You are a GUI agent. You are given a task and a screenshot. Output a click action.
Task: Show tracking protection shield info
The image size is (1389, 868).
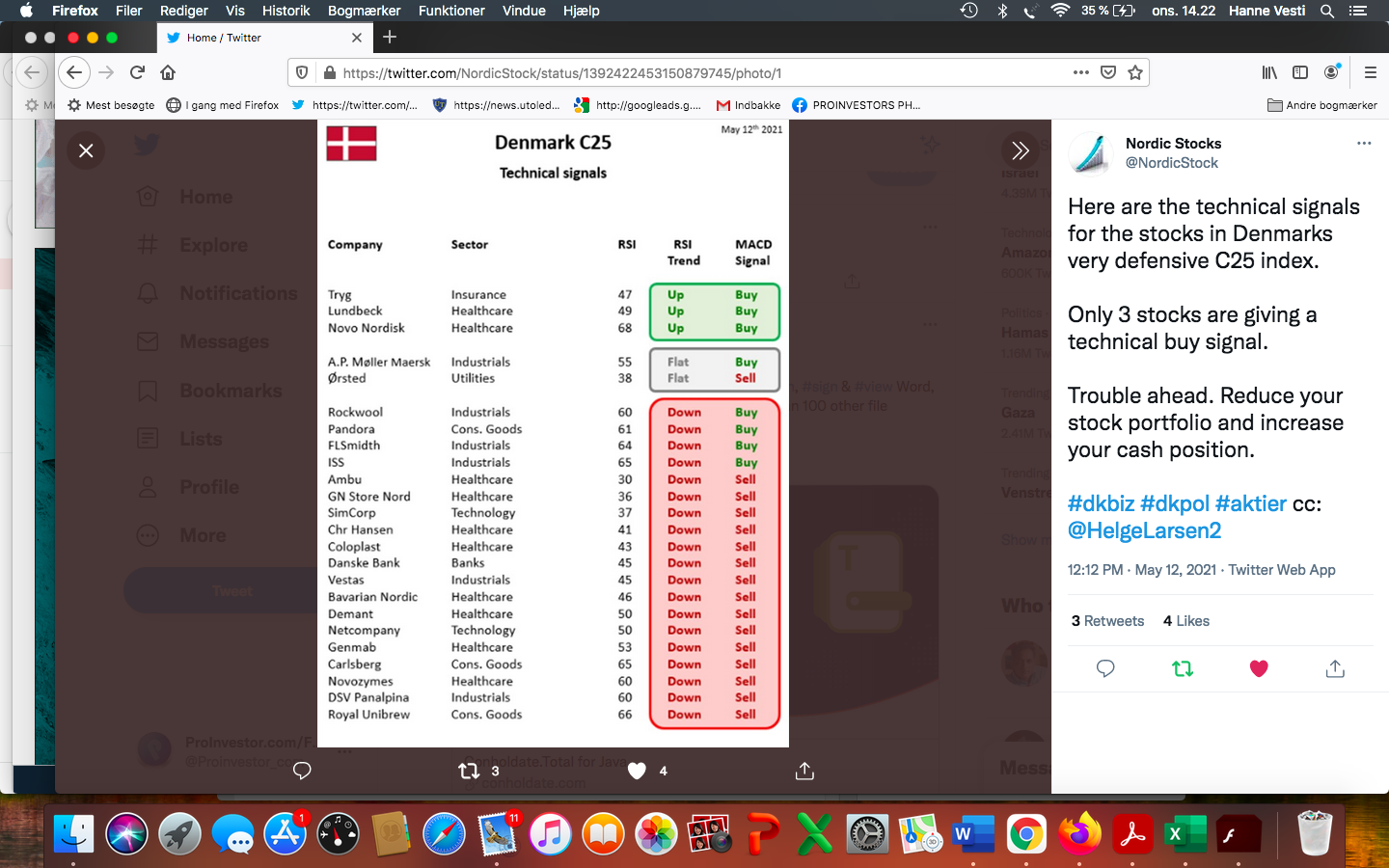[x=302, y=72]
